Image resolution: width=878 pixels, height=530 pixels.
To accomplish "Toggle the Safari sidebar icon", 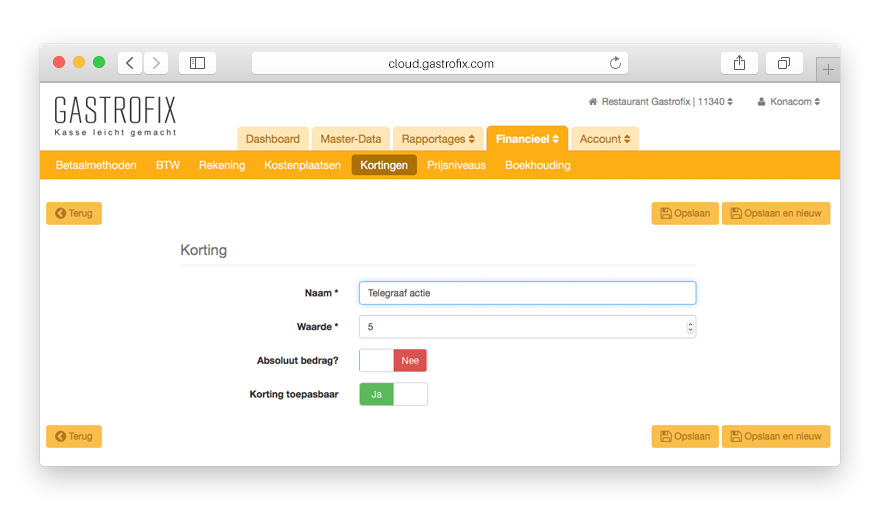I will (197, 63).
